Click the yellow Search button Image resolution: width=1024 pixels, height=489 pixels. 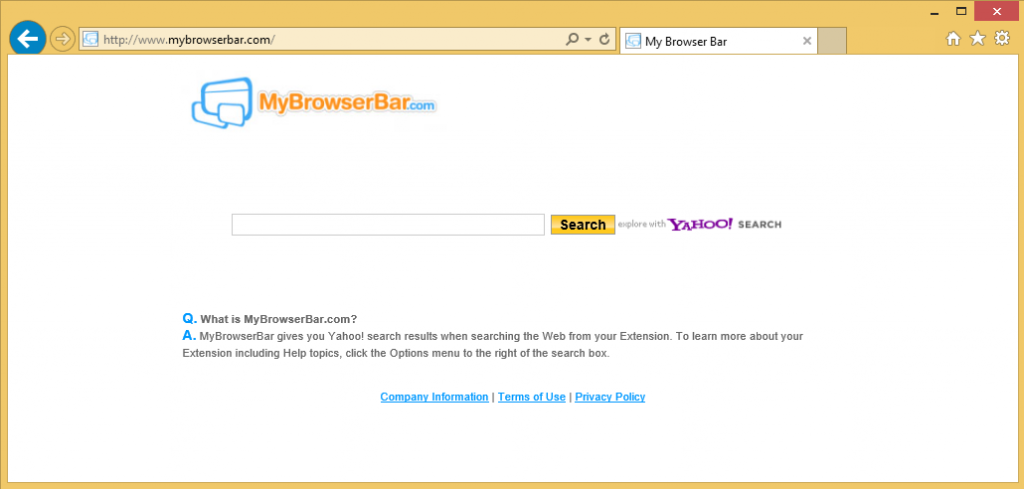tap(583, 225)
